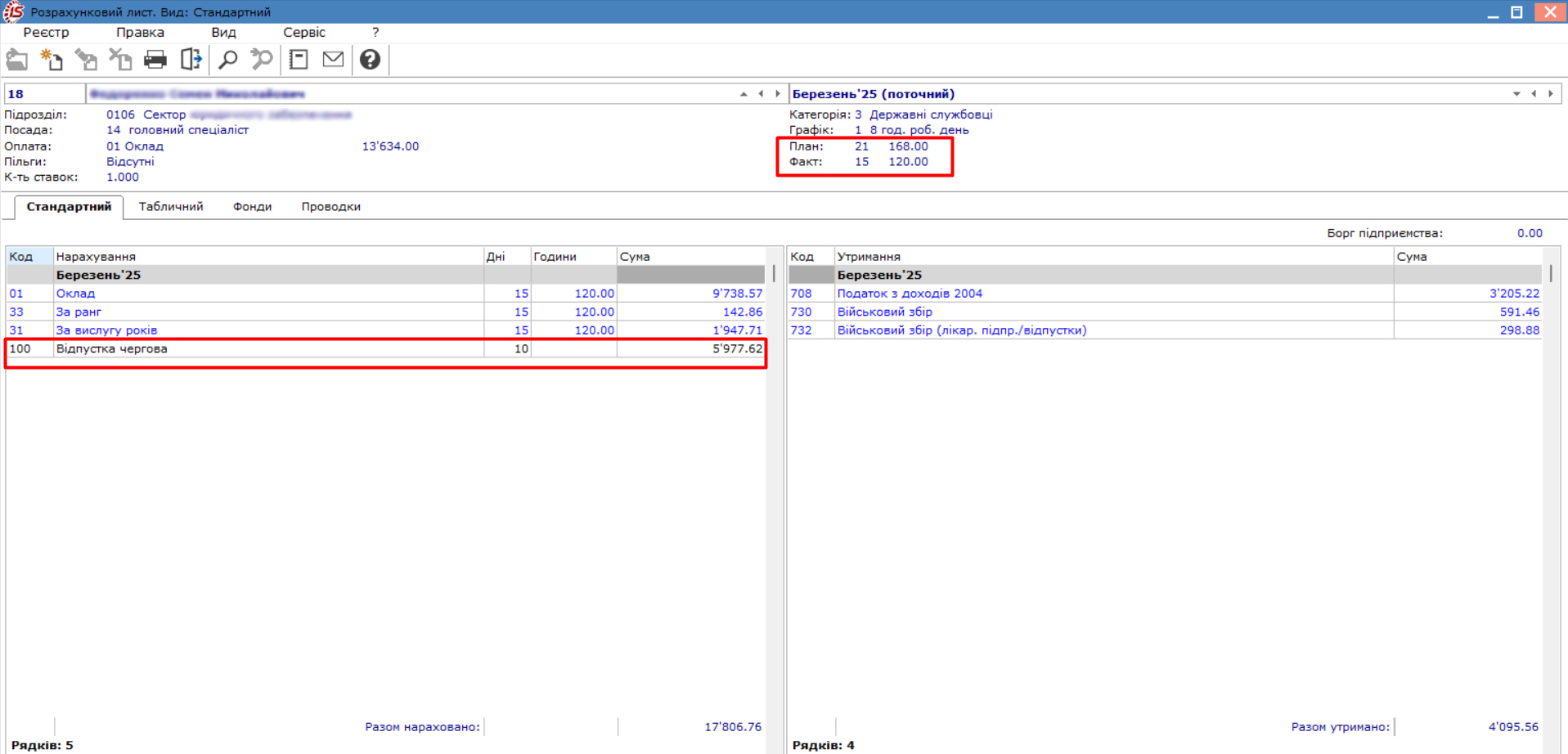Print the payslip using the printer icon
1568x754 pixels.
click(x=155, y=60)
